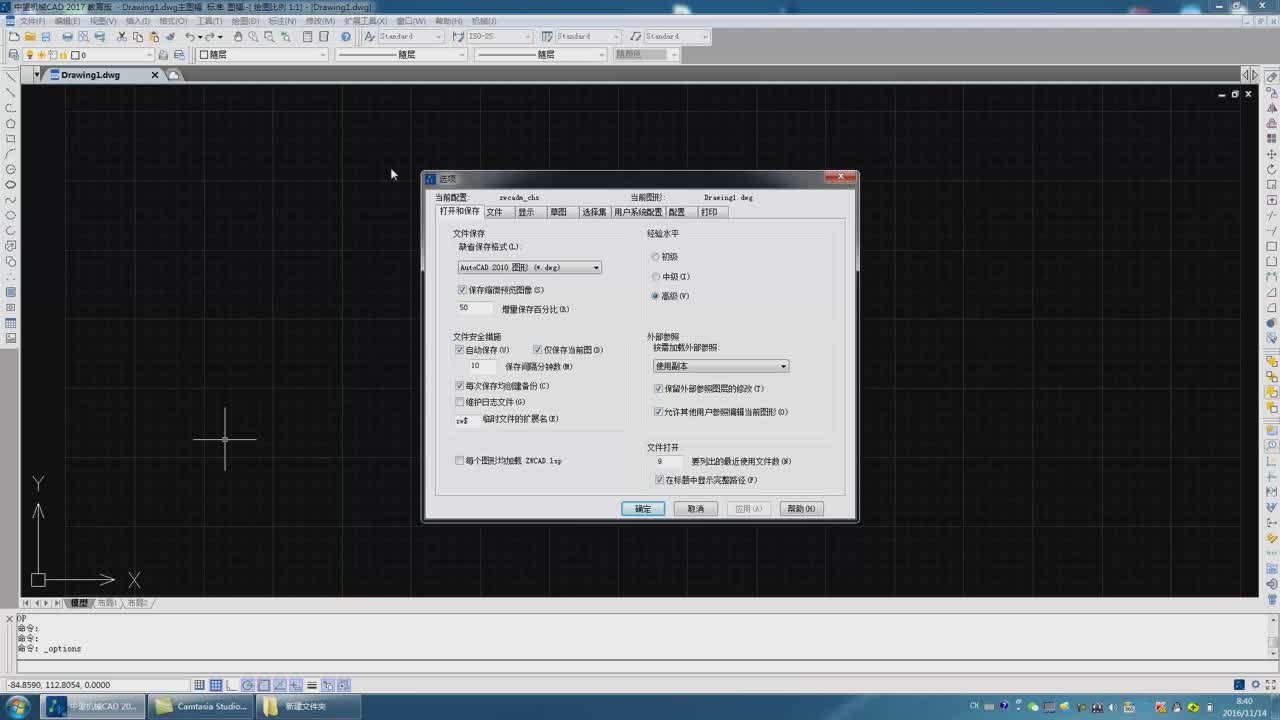Image resolution: width=1280 pixels, height=720 pixels.
Task: Enable 维护日志文件 checkbox
Action: (x=460, y=402)
